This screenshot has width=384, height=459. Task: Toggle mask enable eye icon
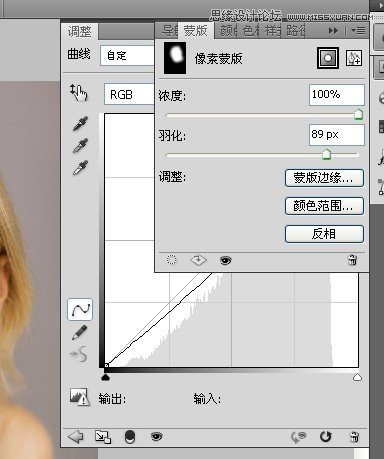point(225,260)
